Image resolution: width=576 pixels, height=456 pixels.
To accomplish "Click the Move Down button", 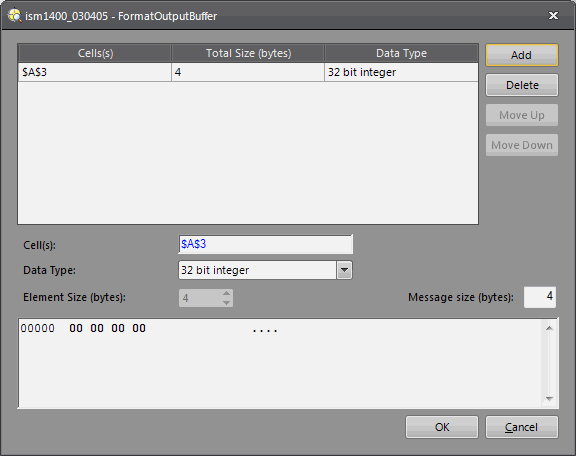I will (522, 145).
